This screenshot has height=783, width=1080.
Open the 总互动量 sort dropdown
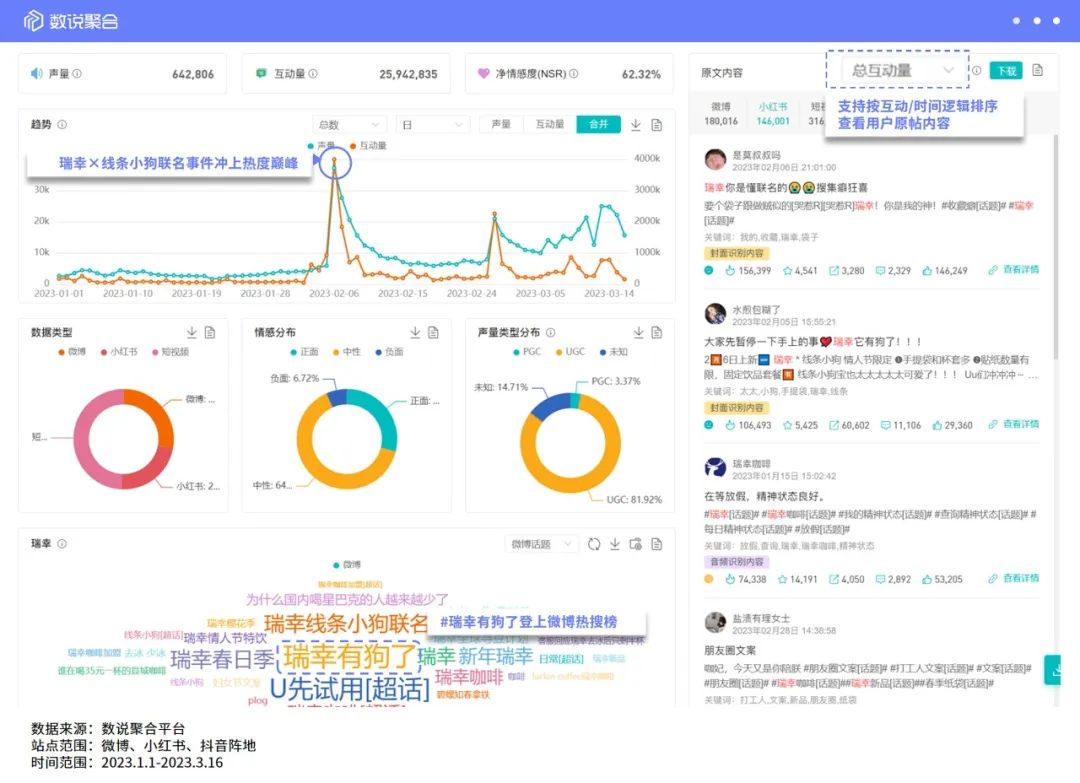tap(902, 70)
